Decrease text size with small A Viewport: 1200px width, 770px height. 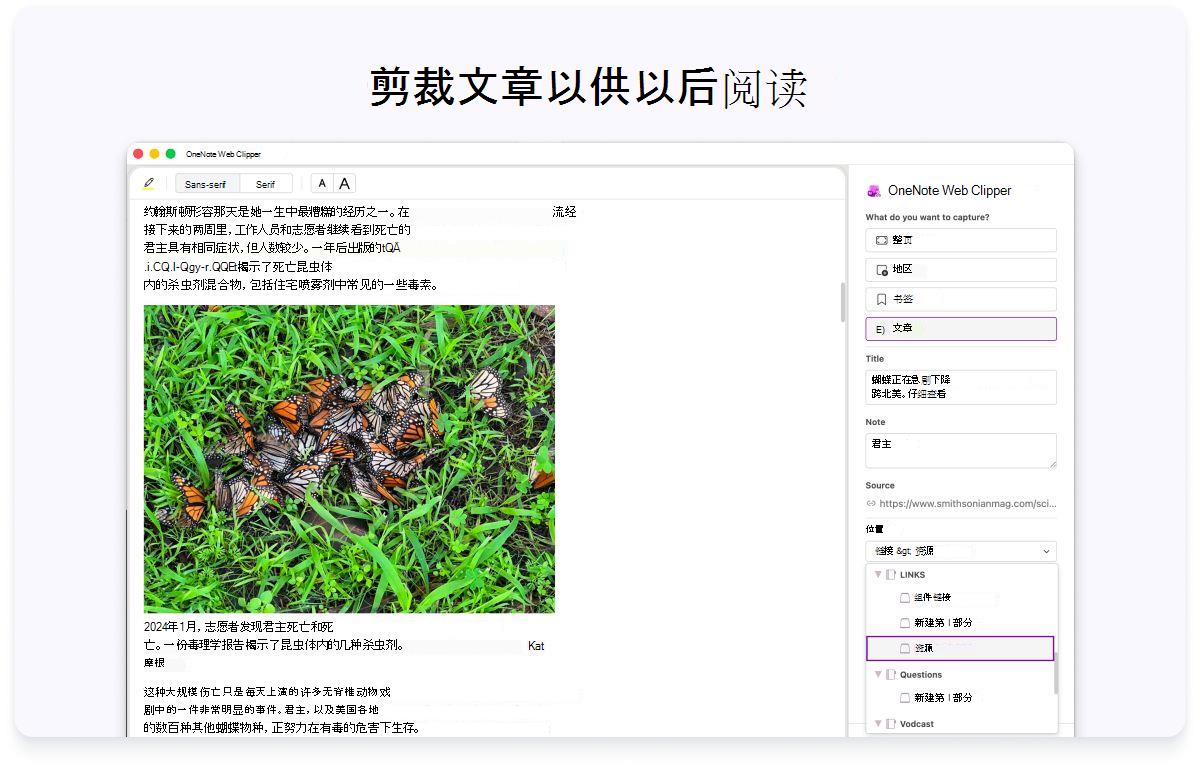tap(322, 184)
